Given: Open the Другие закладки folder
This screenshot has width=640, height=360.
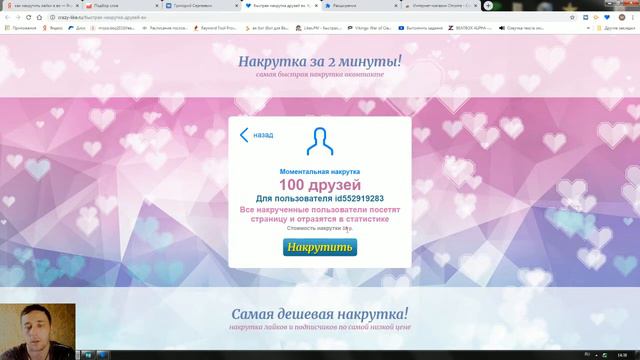Looking at the screenshot, I should pos(616,28).
